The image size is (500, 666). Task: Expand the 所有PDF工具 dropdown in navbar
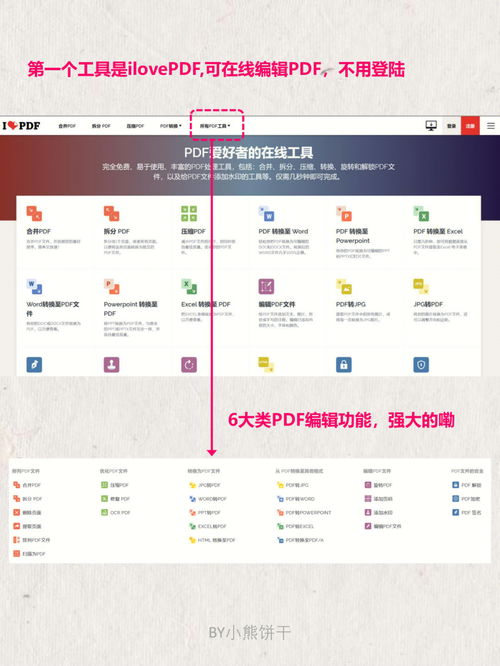coord(215,126)
